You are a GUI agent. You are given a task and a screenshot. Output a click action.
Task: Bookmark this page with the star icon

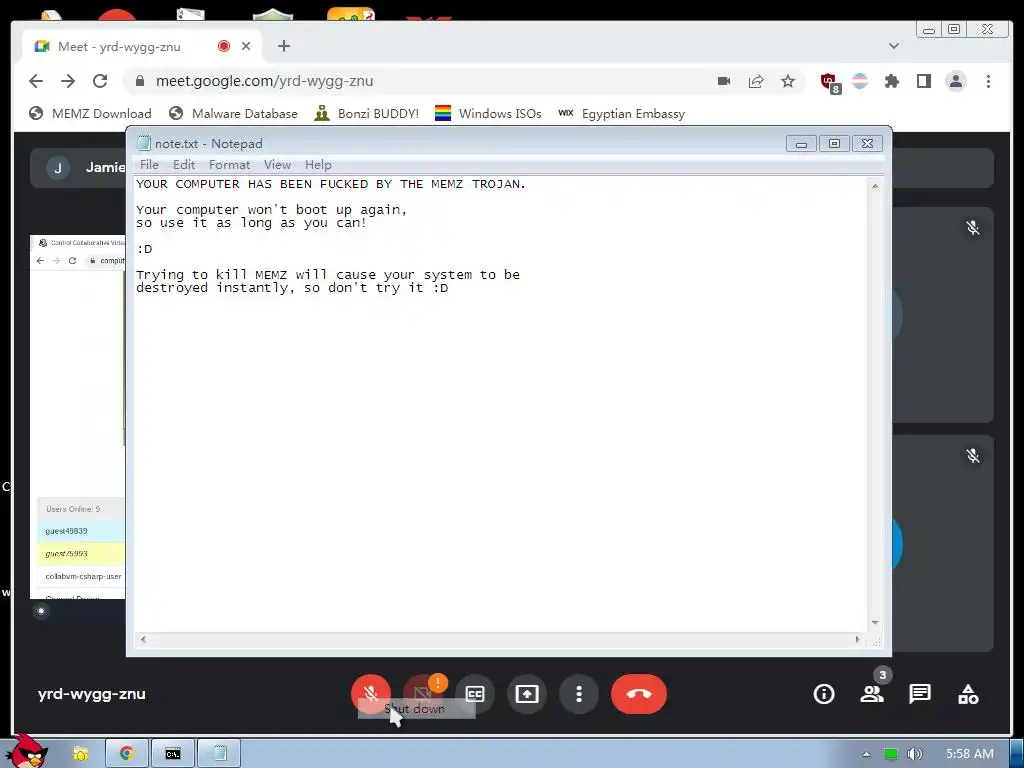[x=788, y=81]
